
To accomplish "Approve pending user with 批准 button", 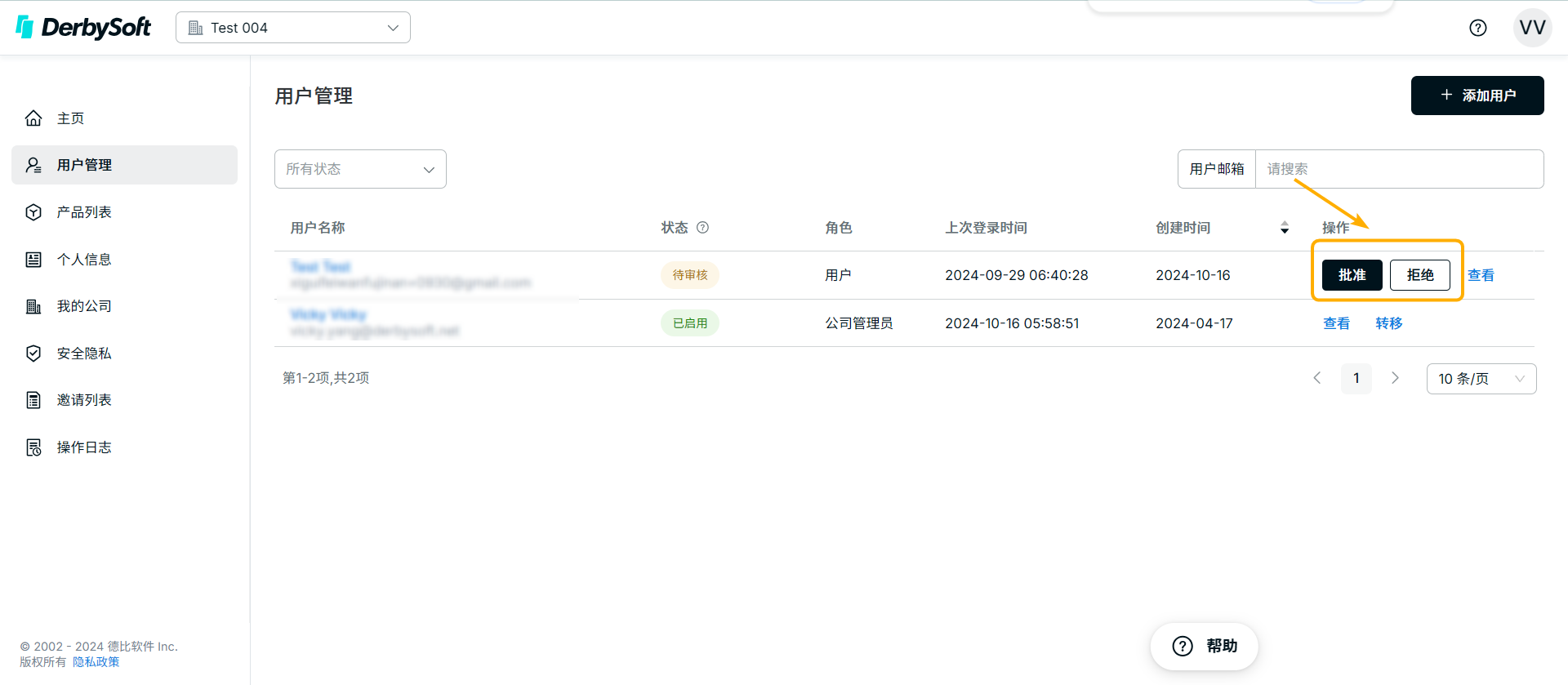I will pyautogui.click(x=1352, y=275).
